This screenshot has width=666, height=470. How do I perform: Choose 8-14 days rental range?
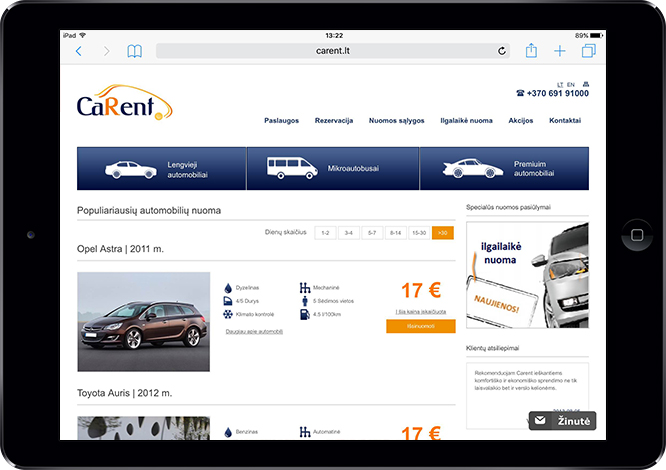[x=395, y=233]
